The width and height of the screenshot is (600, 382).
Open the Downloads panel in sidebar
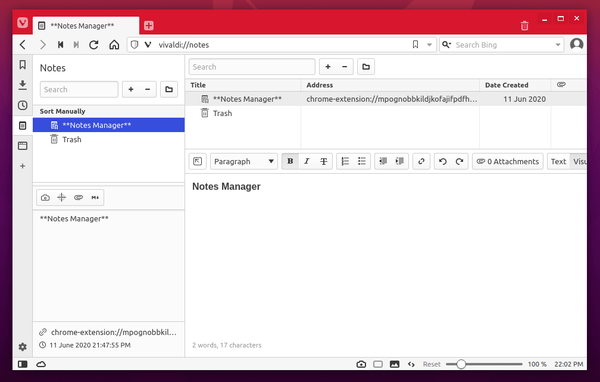23,85
